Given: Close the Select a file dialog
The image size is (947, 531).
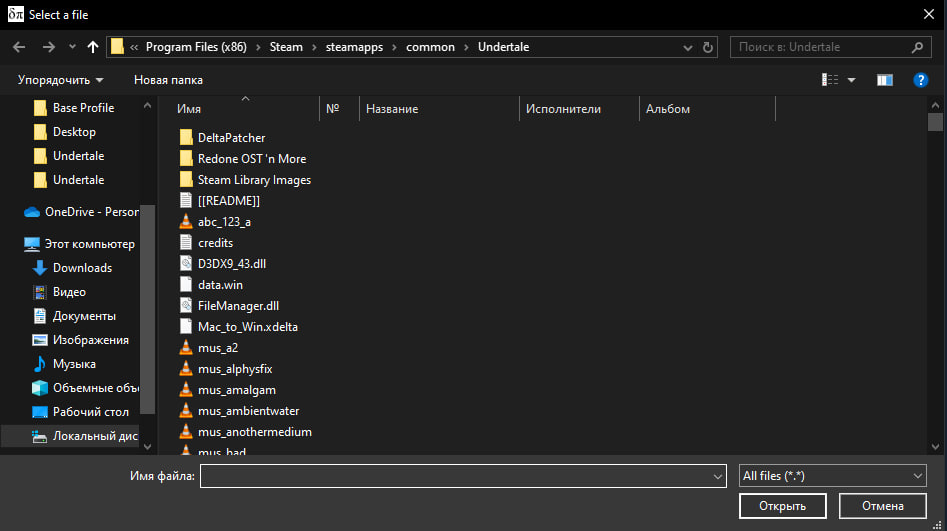Looking at the screenshot, I should 929,14.
